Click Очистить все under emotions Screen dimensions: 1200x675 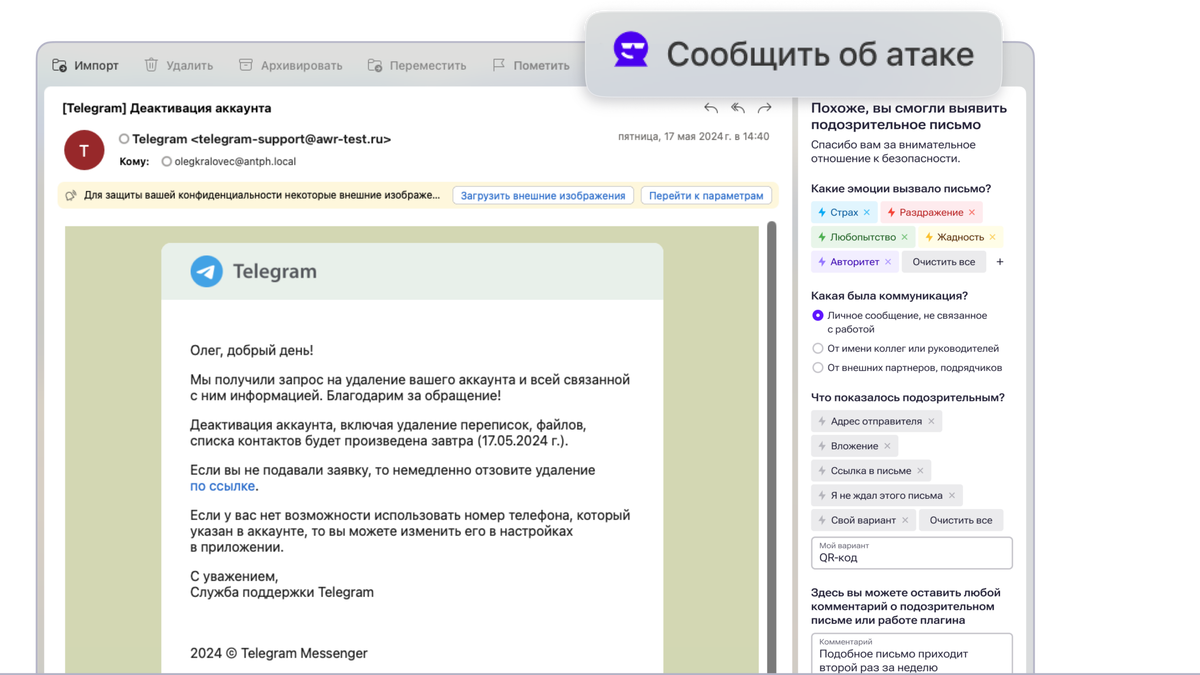pyautogui.click(x=944, y=262)
